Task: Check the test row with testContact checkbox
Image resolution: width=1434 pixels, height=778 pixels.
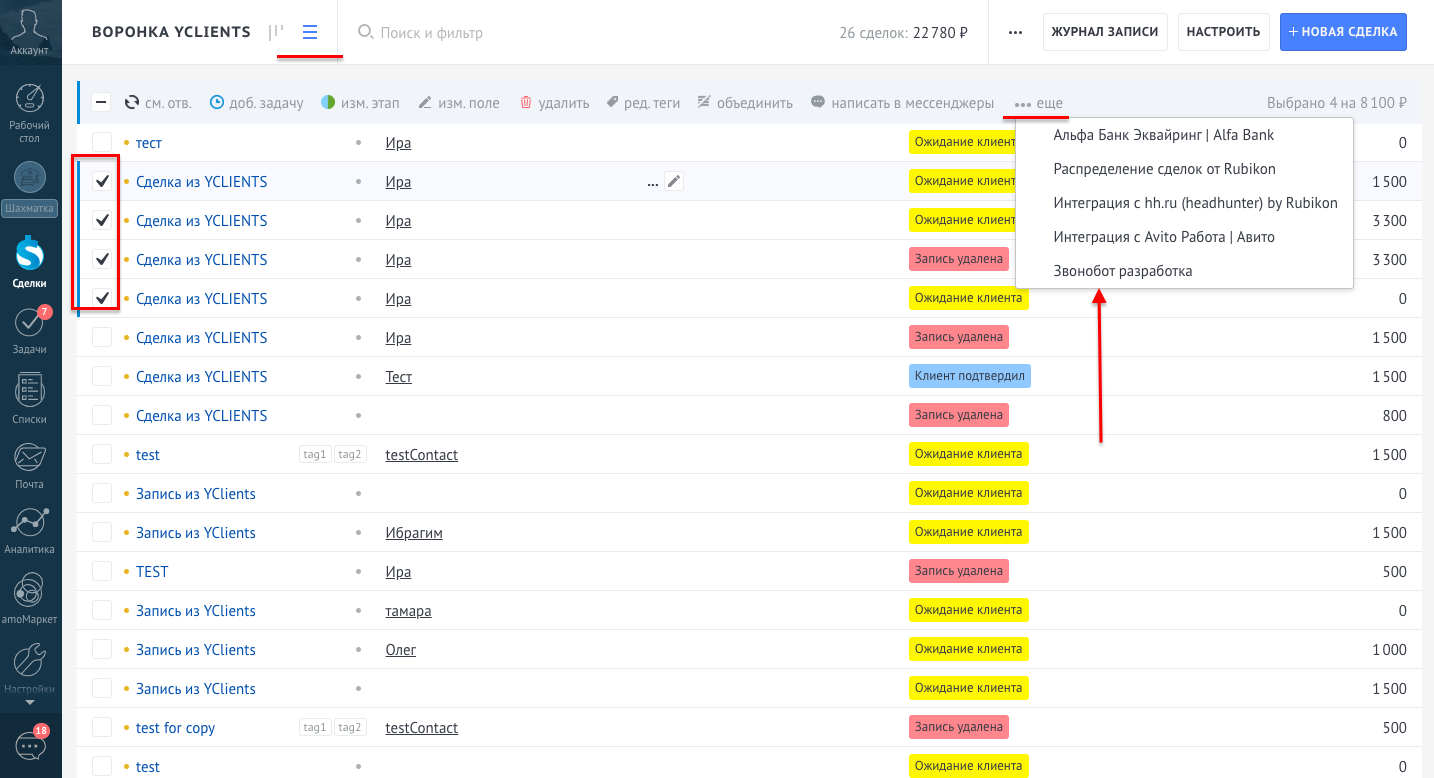Action: coord(102,454)
